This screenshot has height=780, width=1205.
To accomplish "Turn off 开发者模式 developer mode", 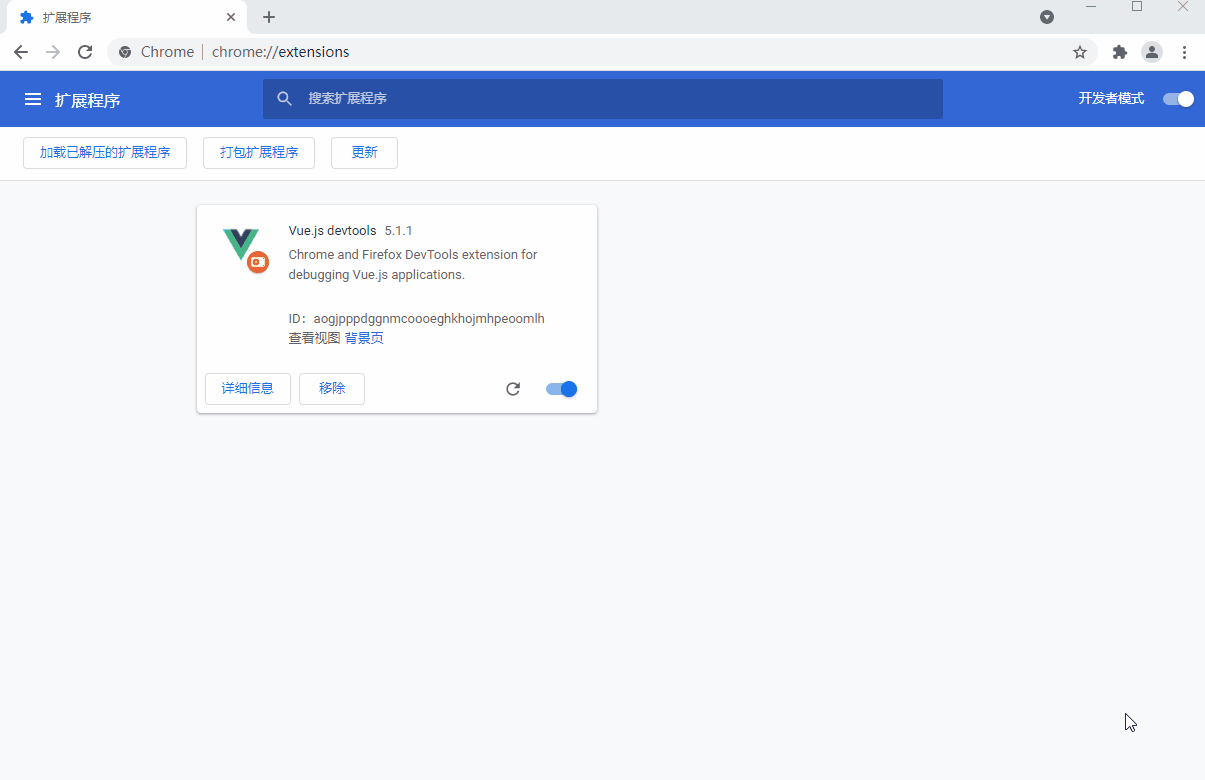I will pyautogui.click(x=1177, y=99).
